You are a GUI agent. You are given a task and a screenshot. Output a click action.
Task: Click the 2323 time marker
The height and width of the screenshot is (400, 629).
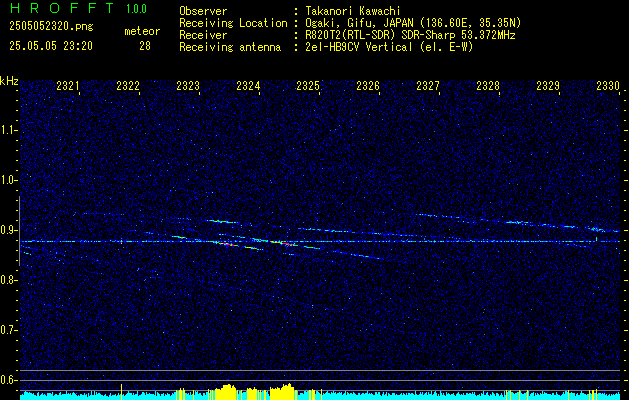[188, 86]
